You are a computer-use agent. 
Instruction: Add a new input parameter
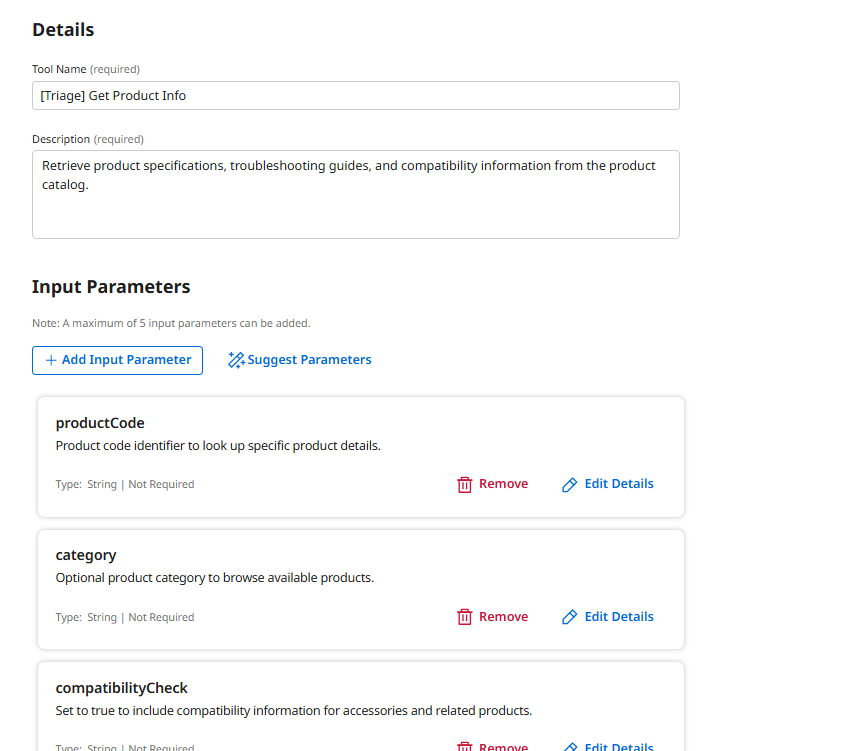click(x=117, y=360)
